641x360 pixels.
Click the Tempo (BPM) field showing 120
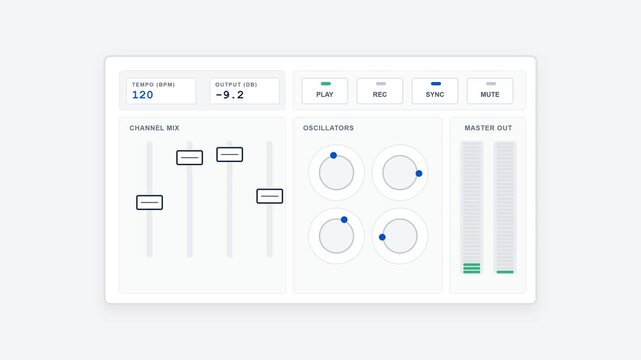161,91
